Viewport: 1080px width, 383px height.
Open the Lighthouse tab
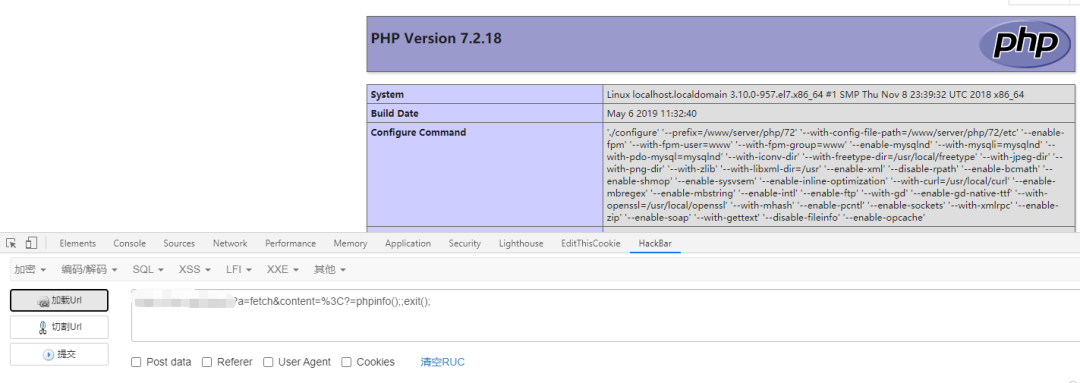[521, 243]
